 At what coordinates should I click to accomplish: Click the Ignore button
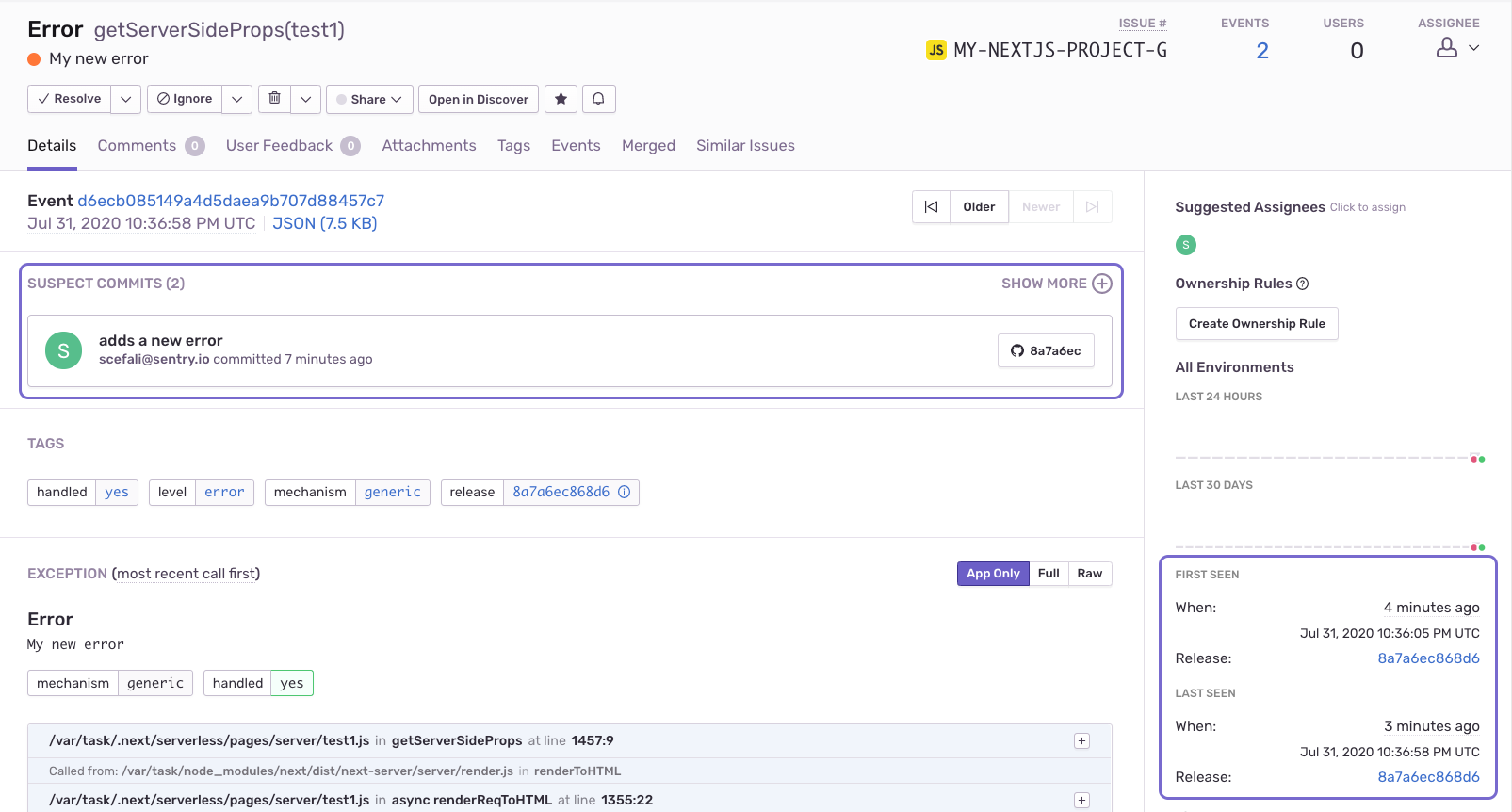click(x=185, y=99)
